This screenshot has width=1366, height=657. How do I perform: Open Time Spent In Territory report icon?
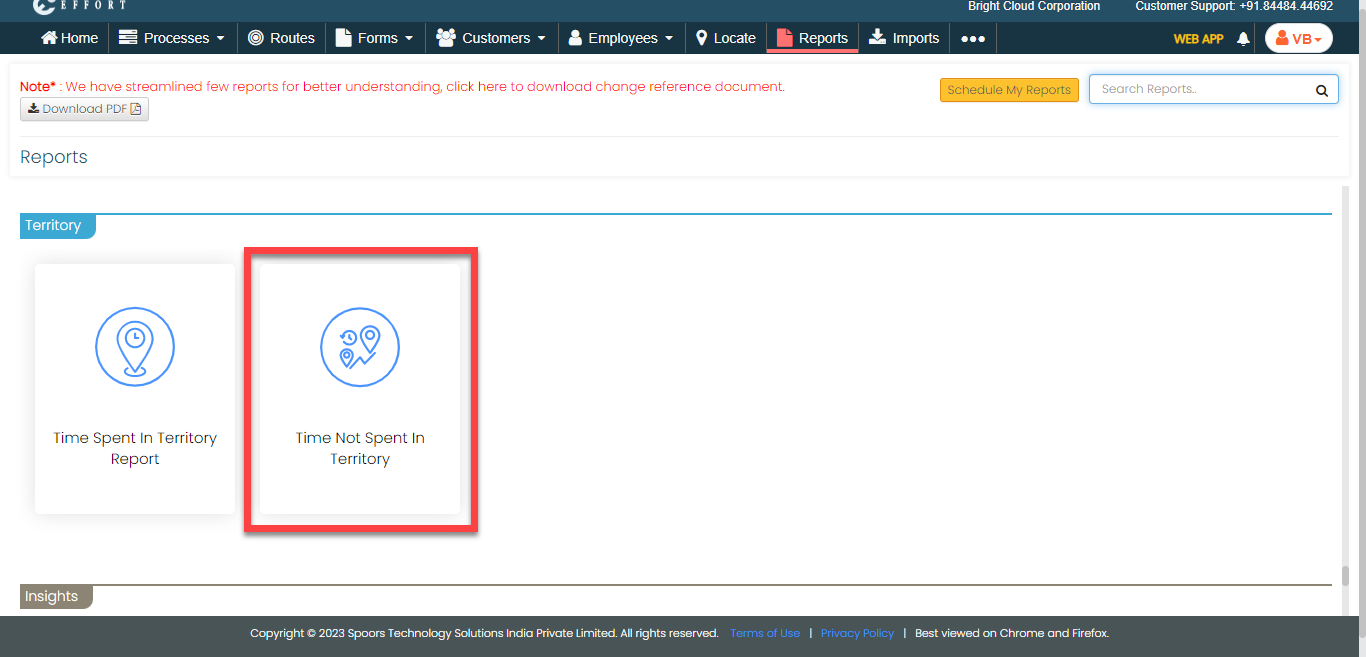point(135,347)
